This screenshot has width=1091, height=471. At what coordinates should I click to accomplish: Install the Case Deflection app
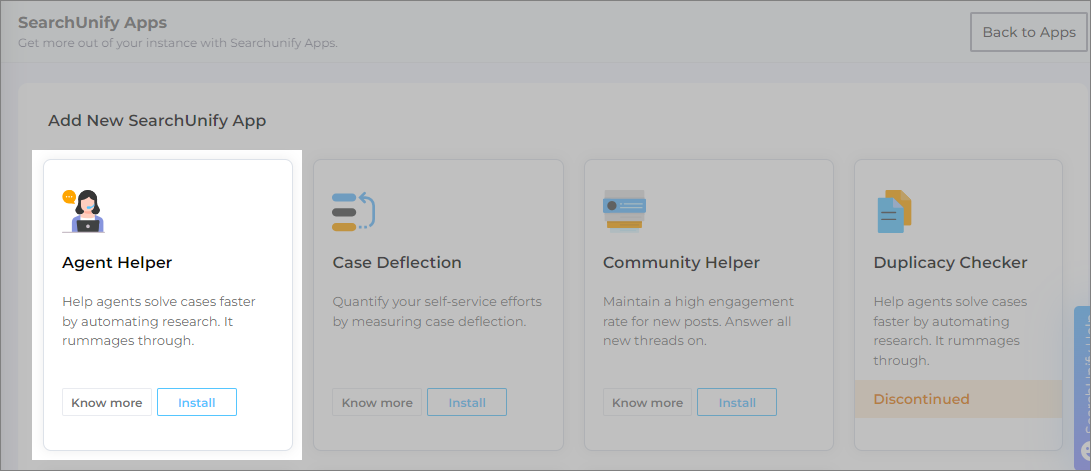click(x=467, y=402)
